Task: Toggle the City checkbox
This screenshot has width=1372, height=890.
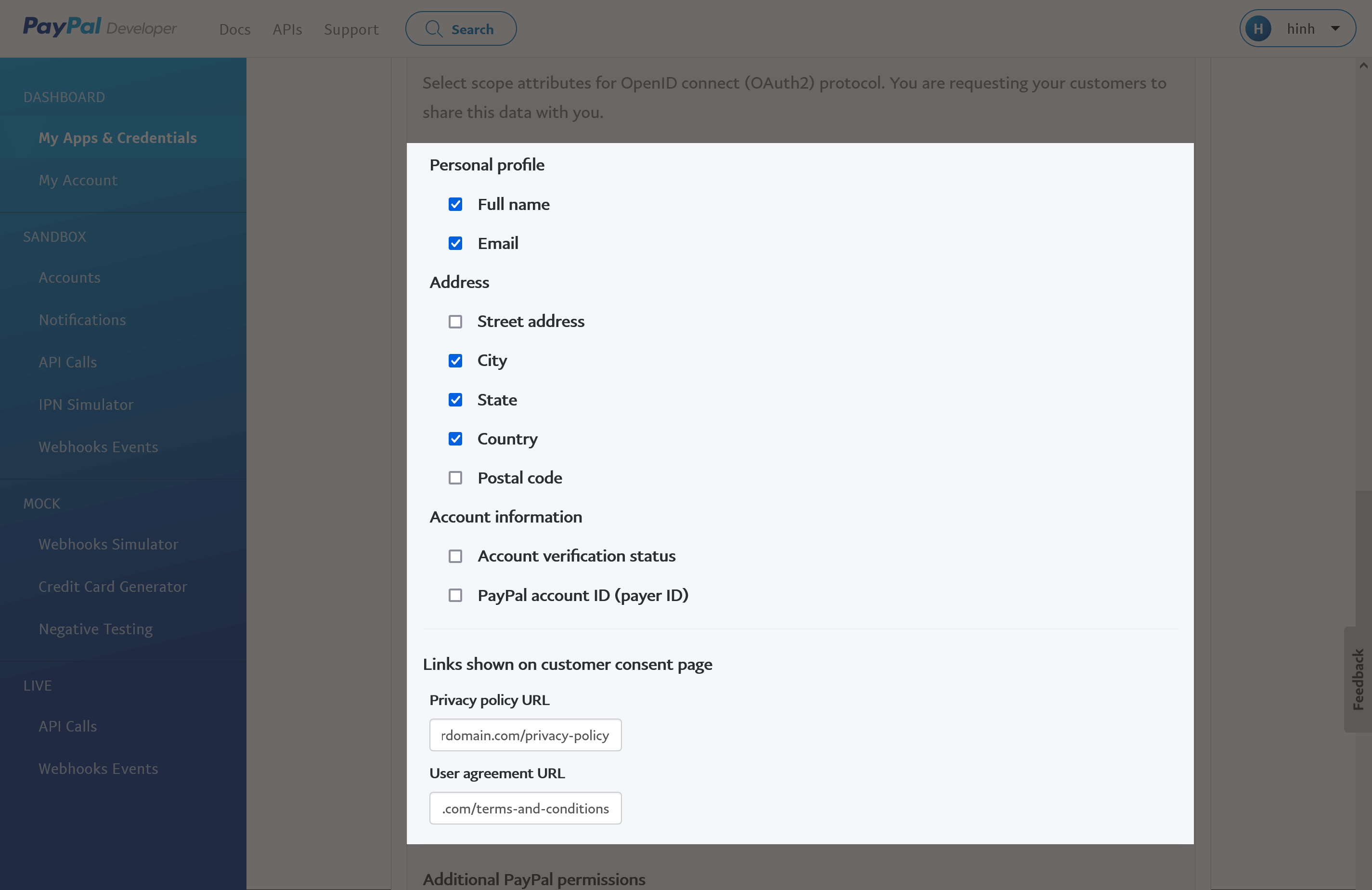Action: 455,361
